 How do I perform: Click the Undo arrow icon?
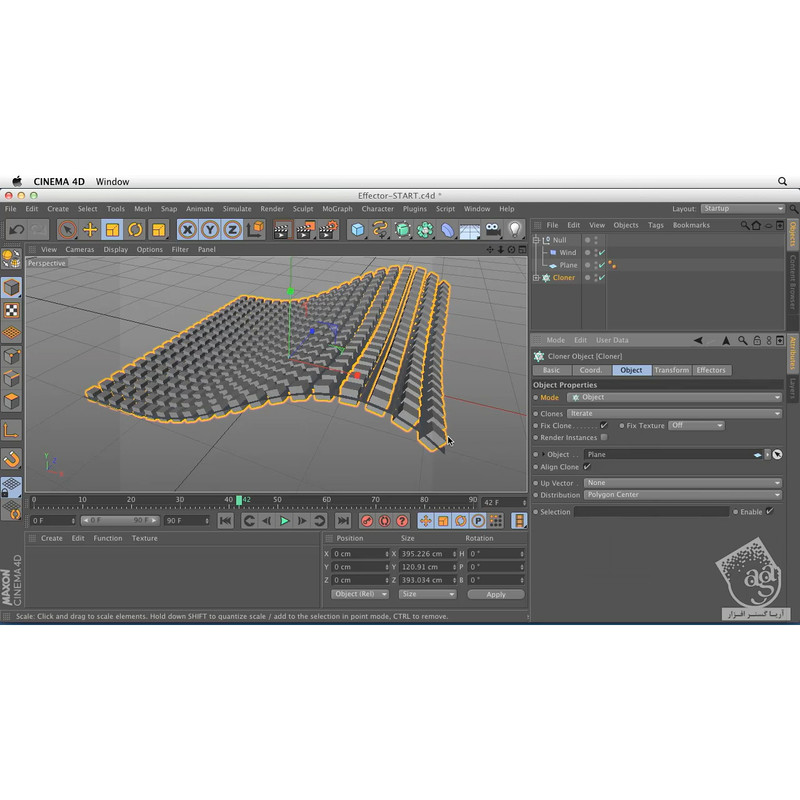(16, 230)
